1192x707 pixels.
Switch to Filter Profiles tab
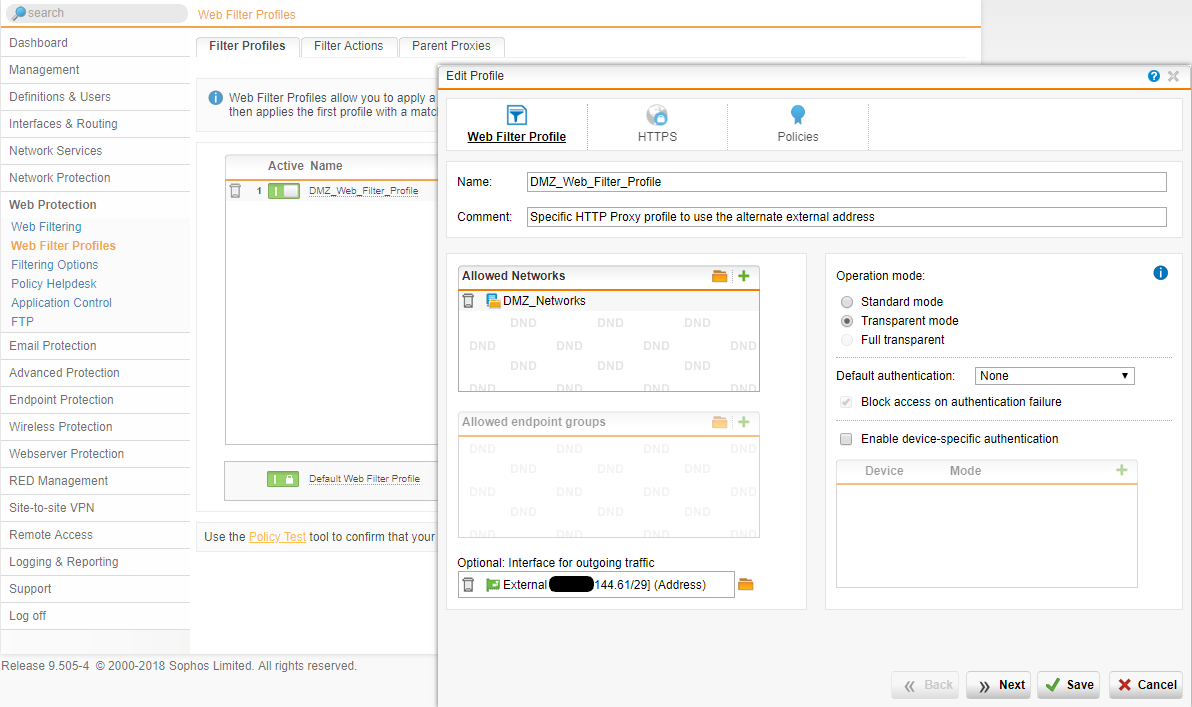247,46
